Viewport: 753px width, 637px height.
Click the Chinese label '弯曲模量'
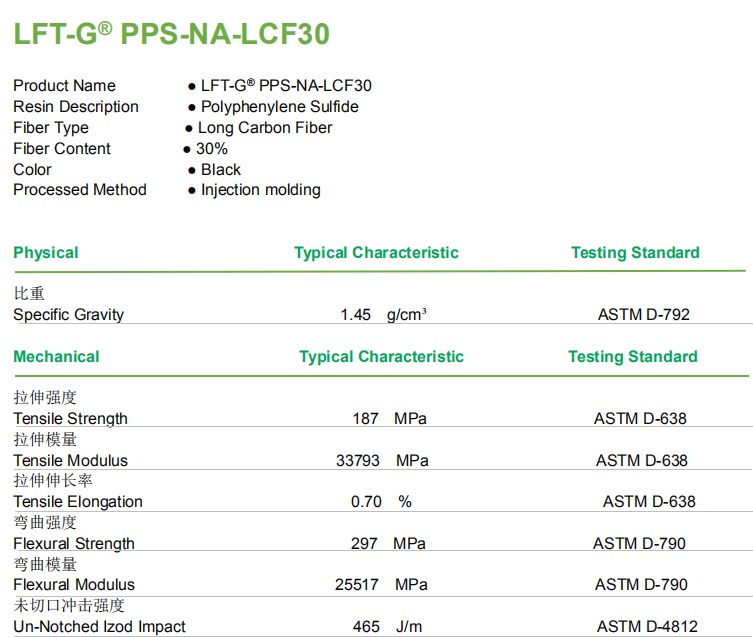(45, 564)
